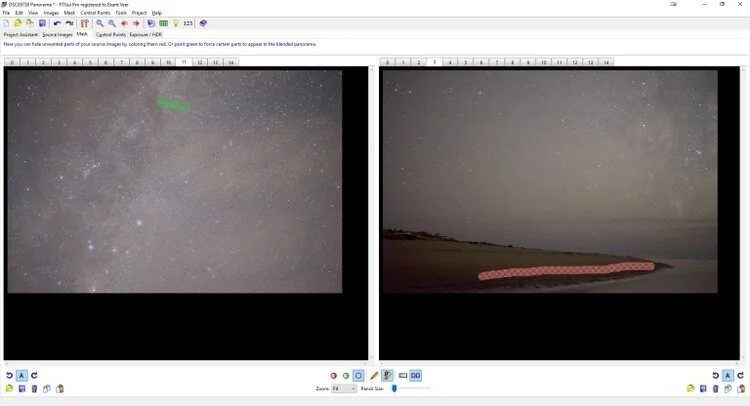Redo action in the top toolbar
750x406 pixels.
click(69, 23)
